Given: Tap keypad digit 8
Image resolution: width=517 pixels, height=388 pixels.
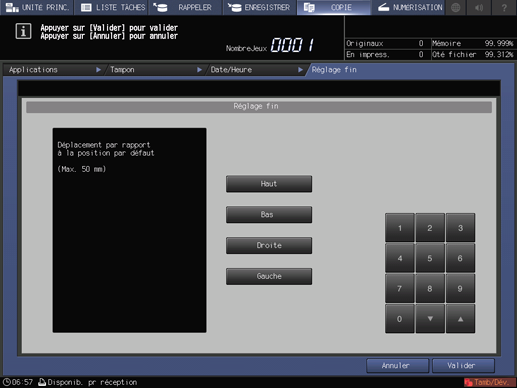Looking at the screenshot, I should (x=430, y=288).
